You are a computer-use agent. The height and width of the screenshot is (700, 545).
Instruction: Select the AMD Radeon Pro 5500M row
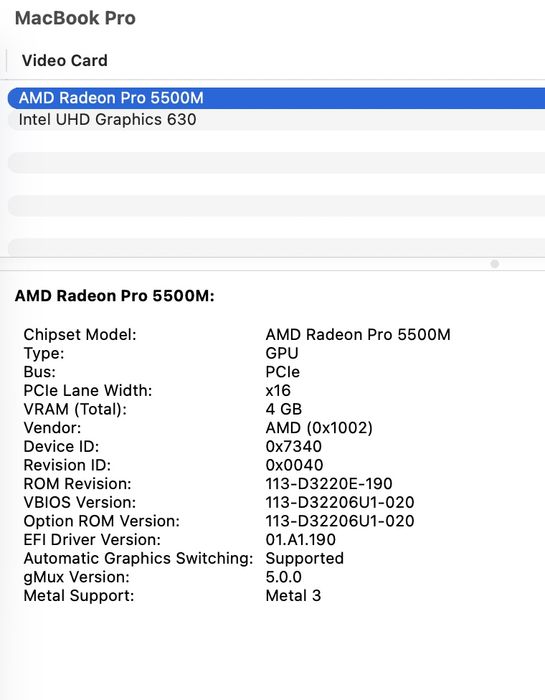point(276,98)
